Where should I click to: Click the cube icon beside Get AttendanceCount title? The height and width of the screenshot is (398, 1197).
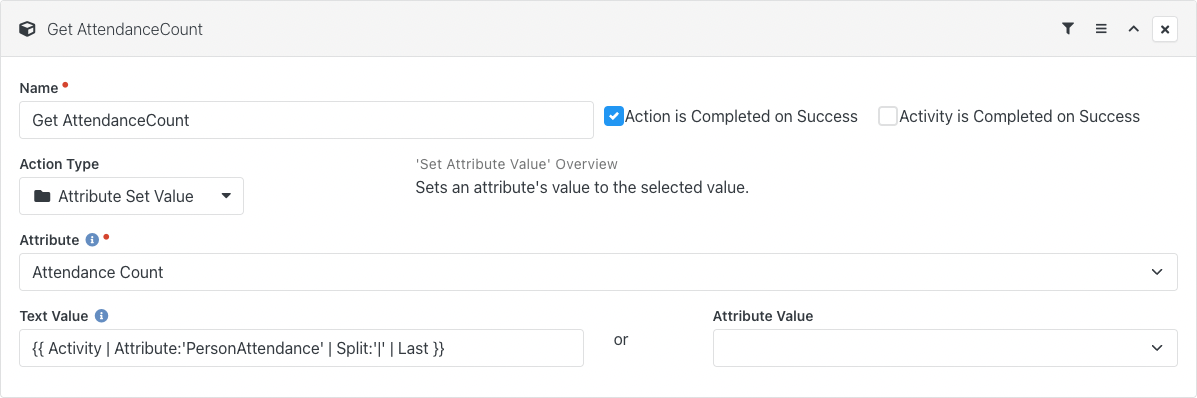(27, 29)
